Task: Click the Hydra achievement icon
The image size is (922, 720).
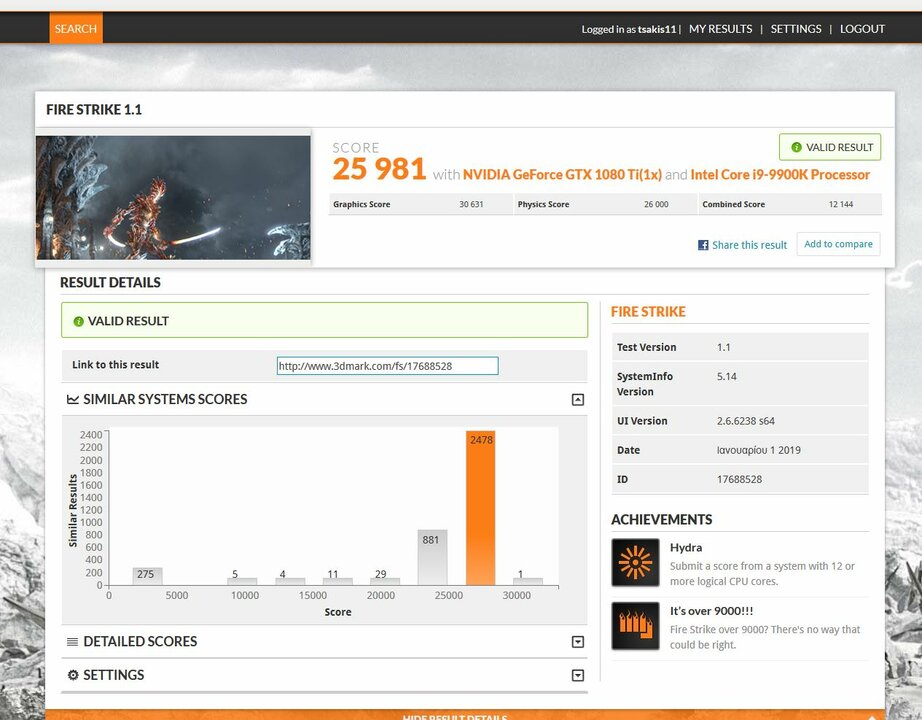Action: point(635,562)
